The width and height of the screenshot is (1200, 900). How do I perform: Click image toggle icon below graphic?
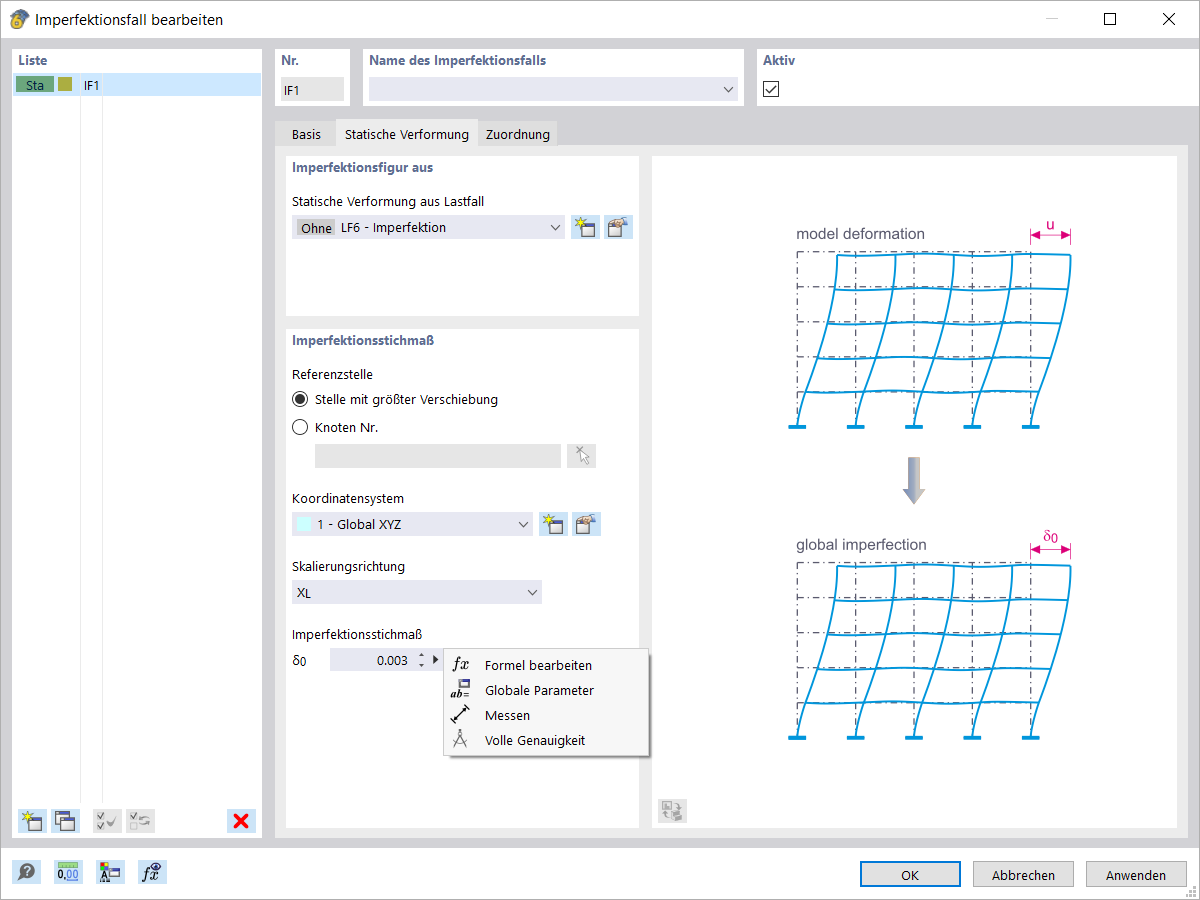click(x=673, y=811)
